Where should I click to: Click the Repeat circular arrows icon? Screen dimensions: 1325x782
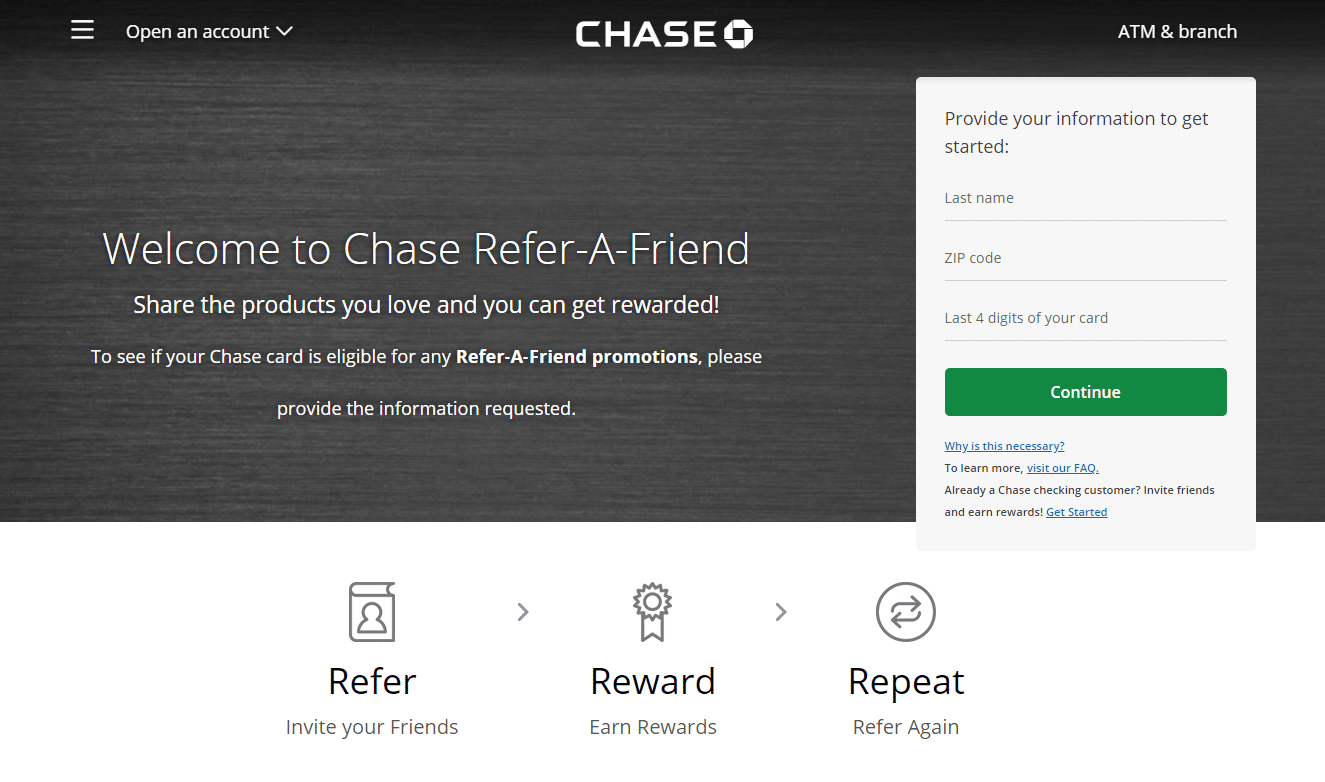click(905, 612)
